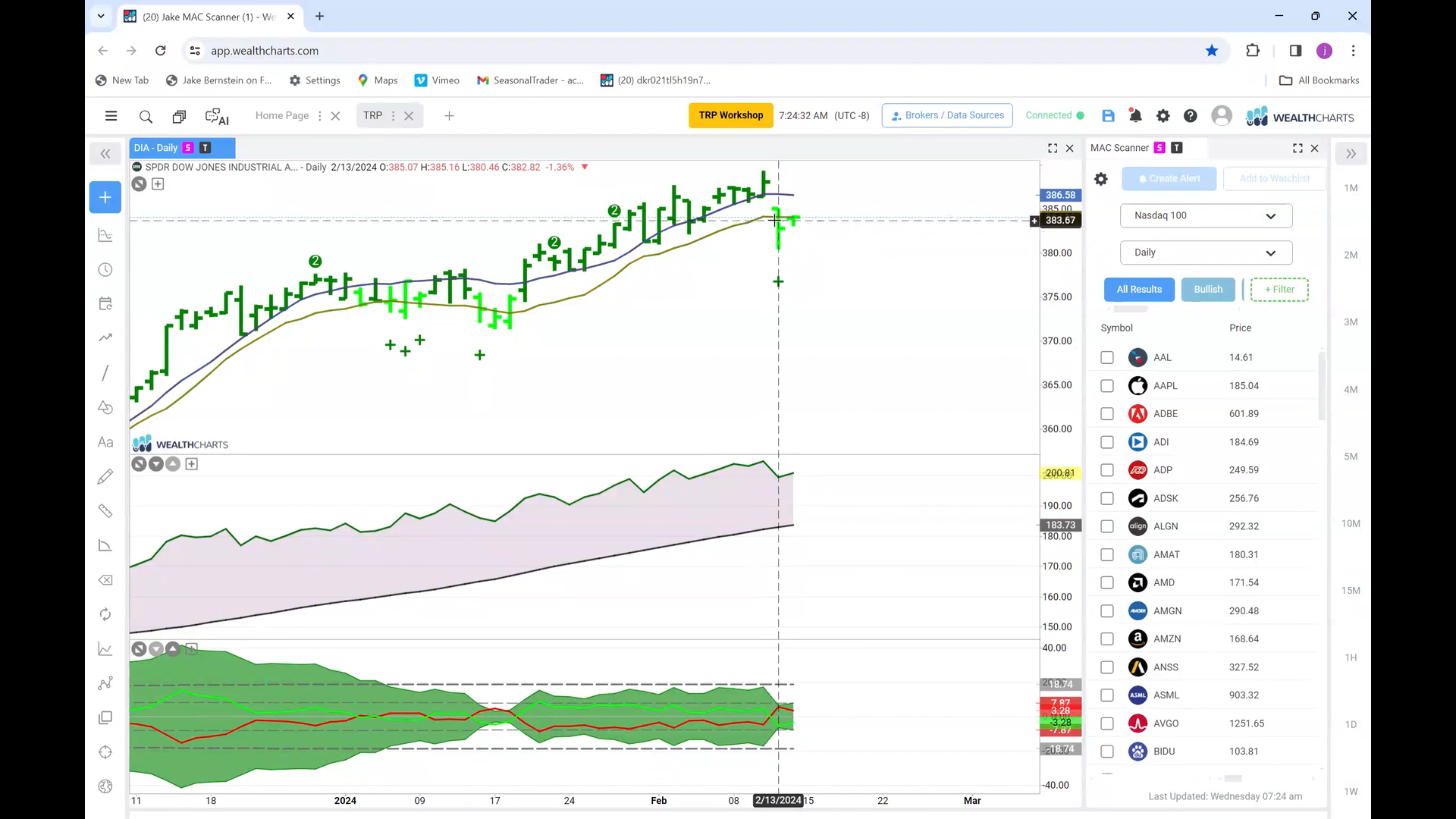Open the notifications bell icon
1456x819 pixels.
1135,115
